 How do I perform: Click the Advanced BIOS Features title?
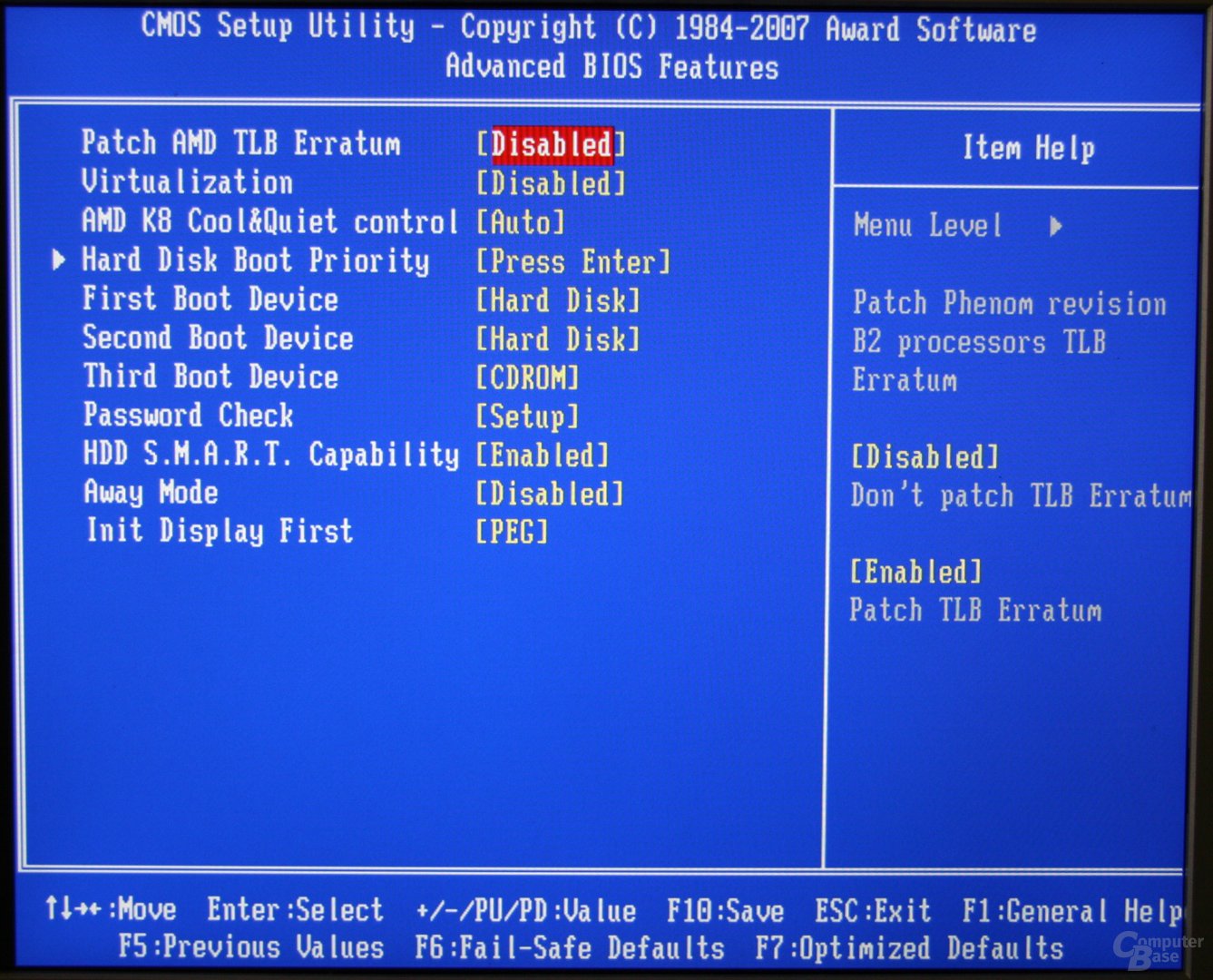(612, 66)
